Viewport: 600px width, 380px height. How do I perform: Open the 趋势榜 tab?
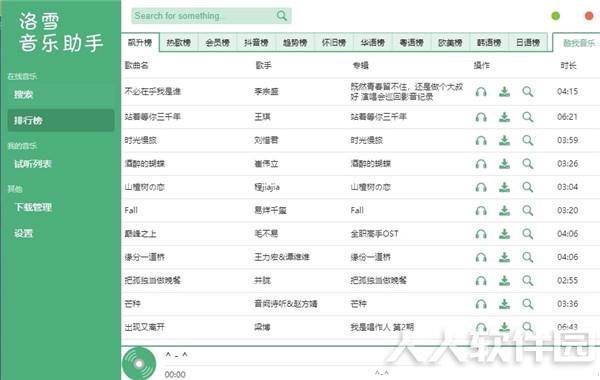click(x=295, y=42)
